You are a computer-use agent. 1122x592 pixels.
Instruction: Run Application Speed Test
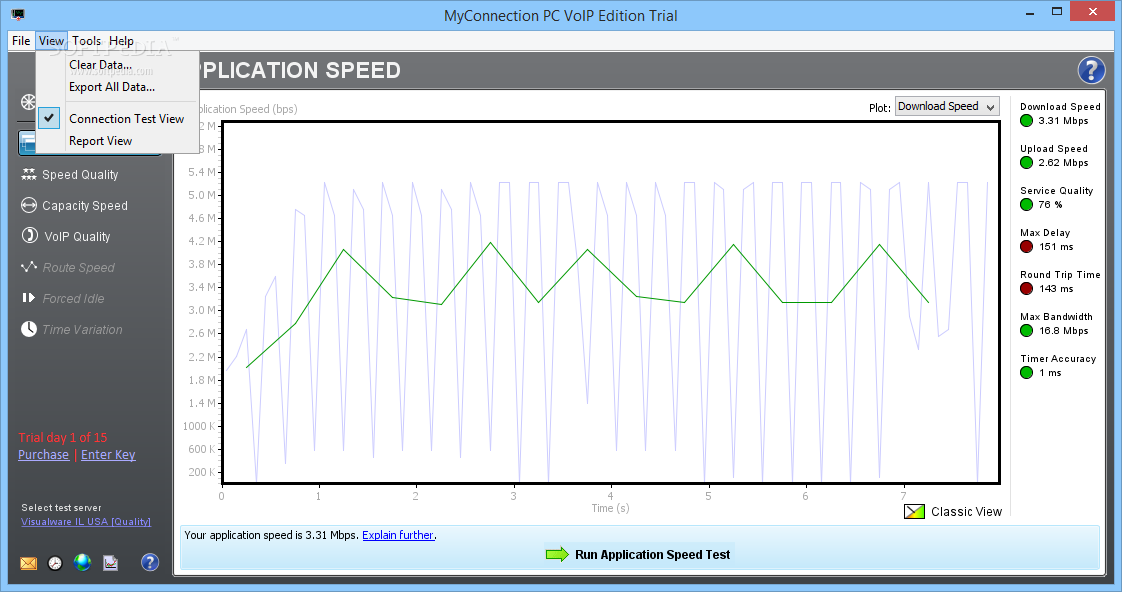click(638, 555)
